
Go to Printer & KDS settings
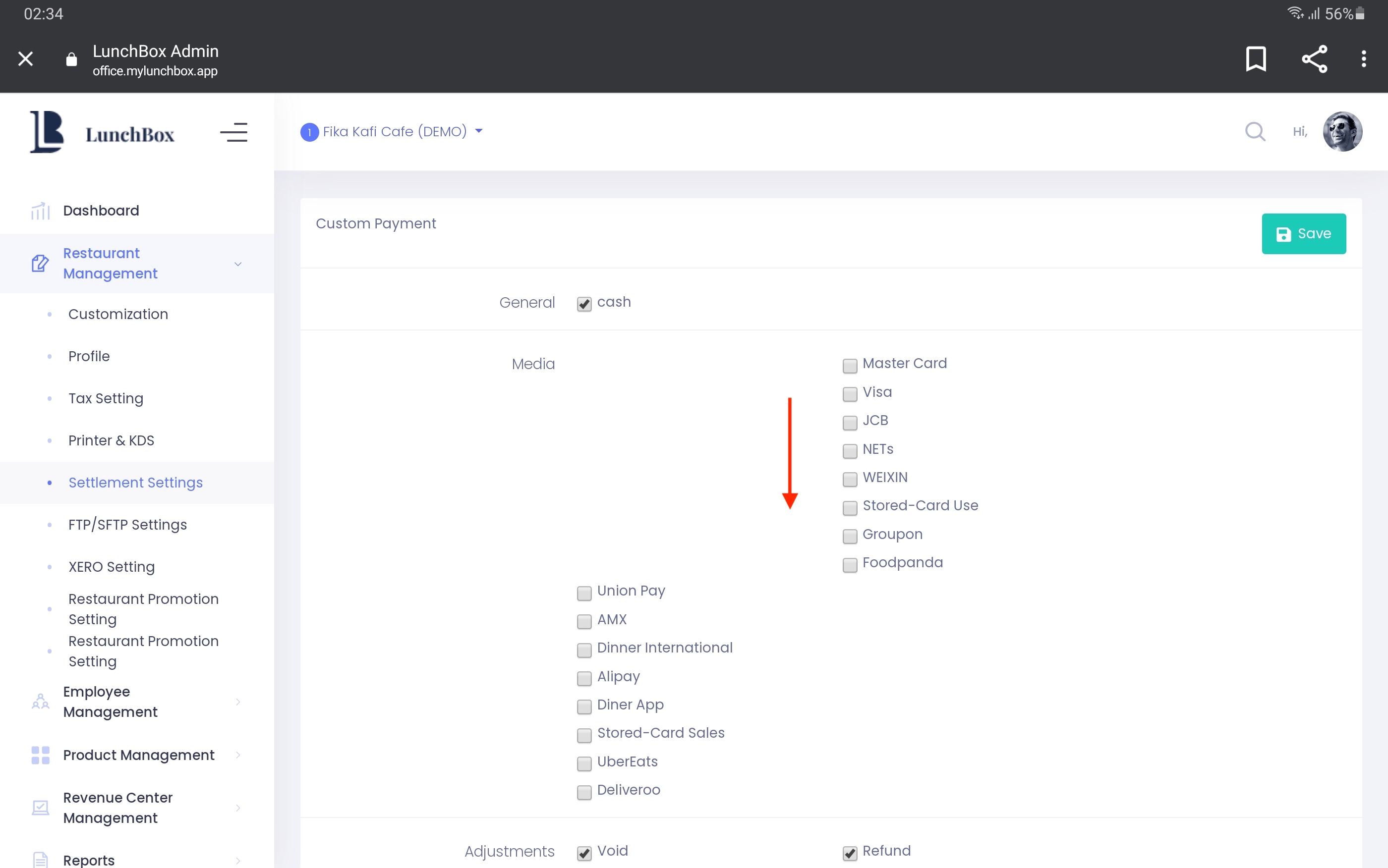click(111, 440)
